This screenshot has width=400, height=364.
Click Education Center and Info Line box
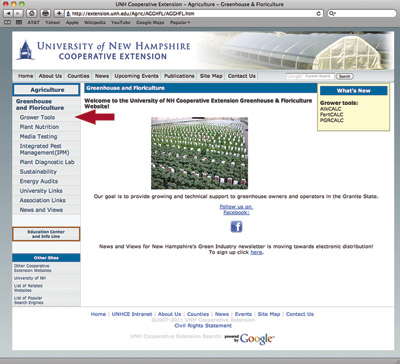[46, 234]
